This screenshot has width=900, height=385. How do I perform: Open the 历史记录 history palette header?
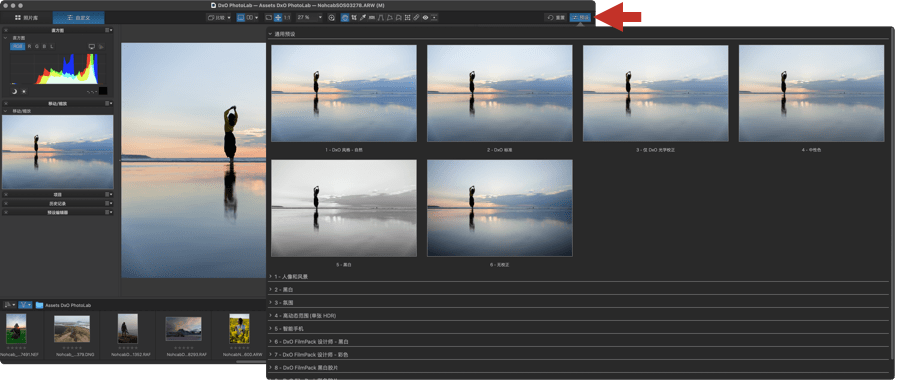[x=57, y=203]
